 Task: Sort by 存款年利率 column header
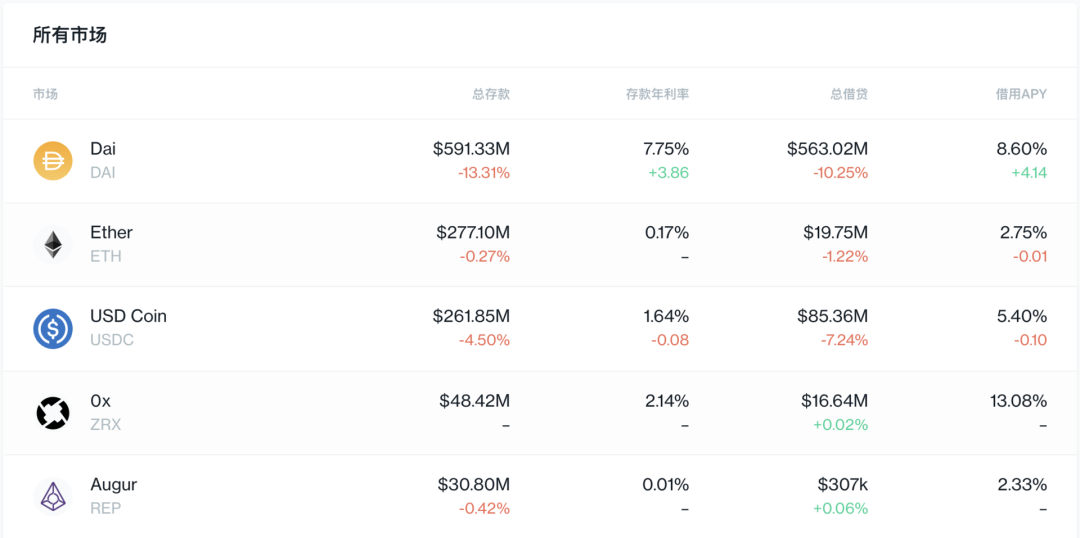pyautogui.click(x=657, y=94)
